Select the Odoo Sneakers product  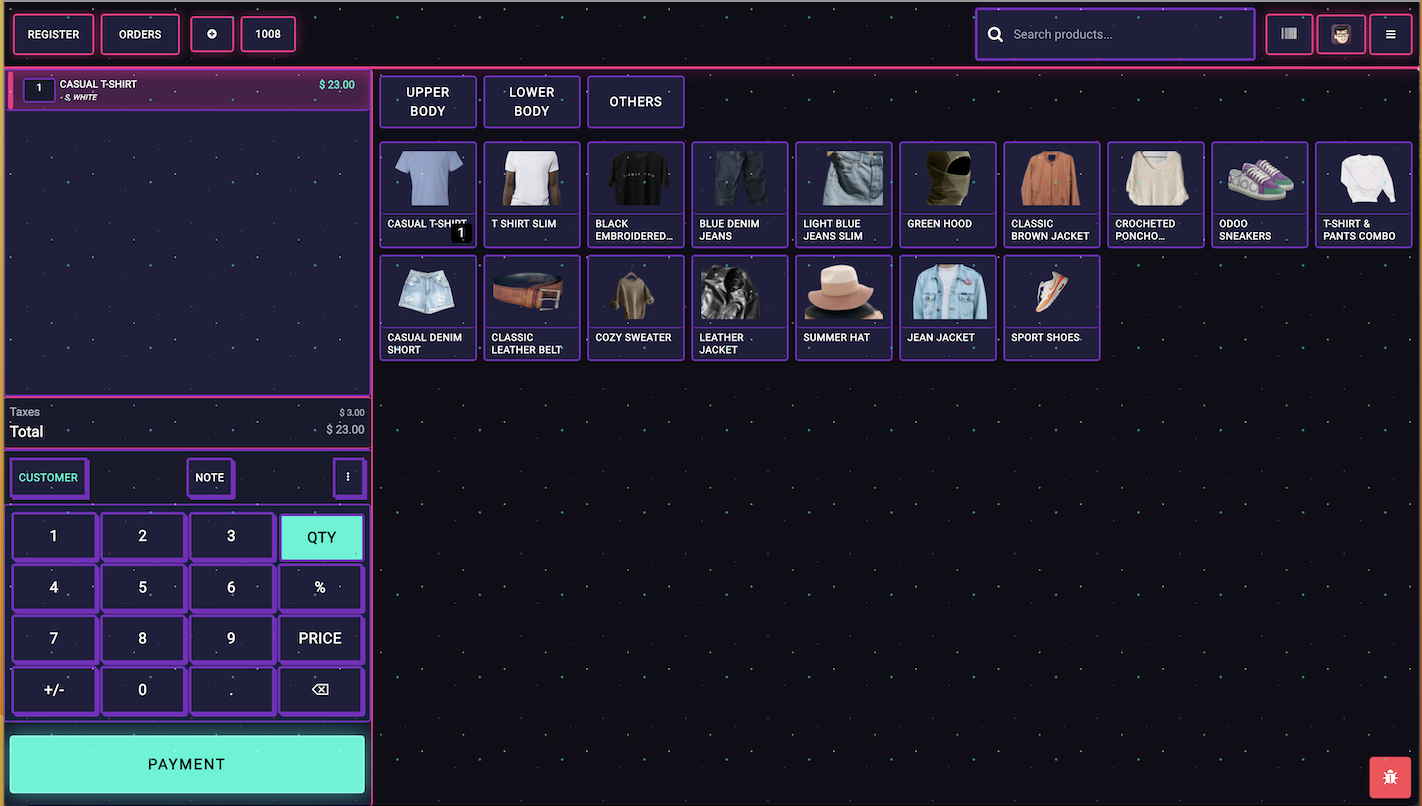(x=1259, y=194)
